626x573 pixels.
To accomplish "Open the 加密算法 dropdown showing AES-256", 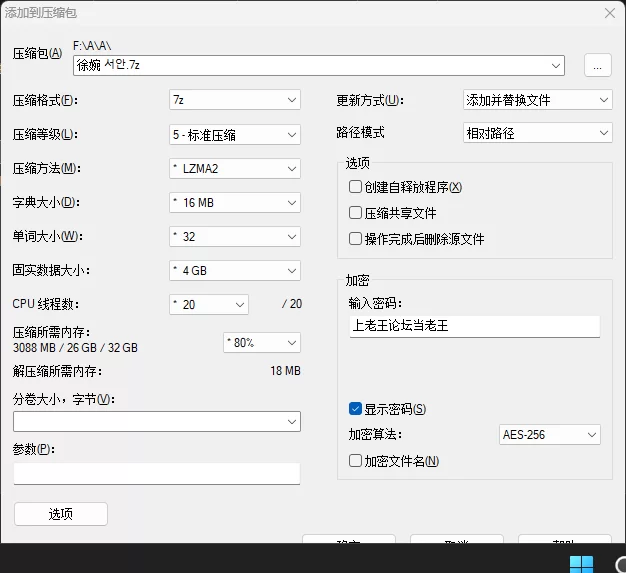I will point(550,434).
